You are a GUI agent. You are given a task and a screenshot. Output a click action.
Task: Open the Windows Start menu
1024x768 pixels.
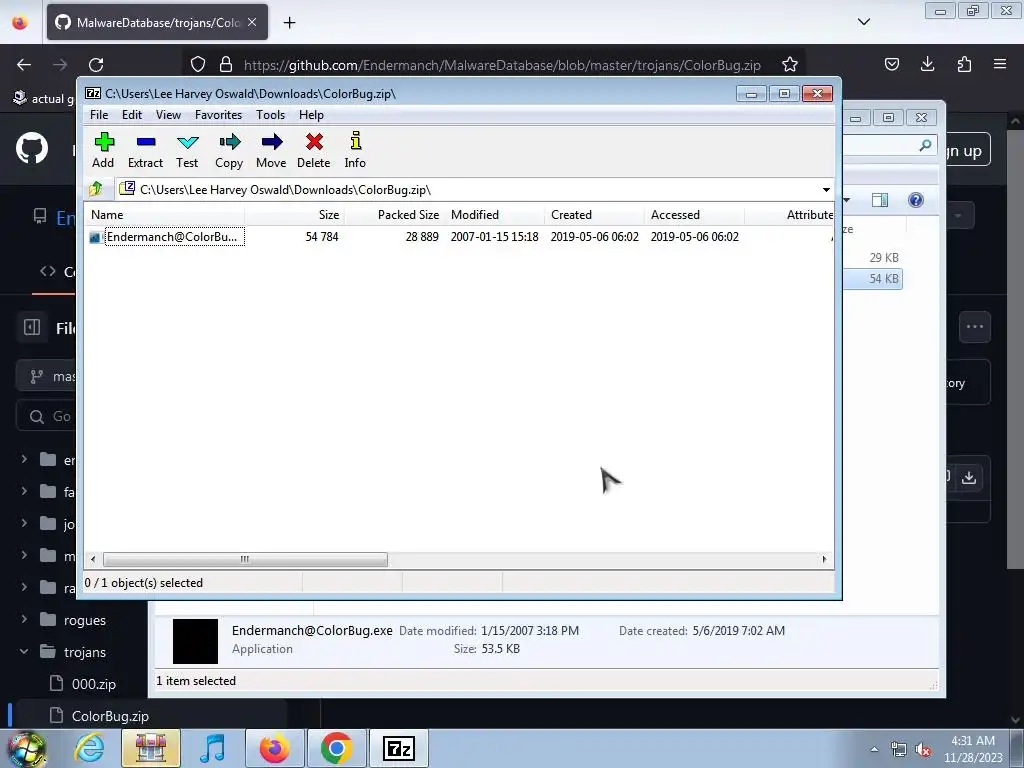[27, 748]
